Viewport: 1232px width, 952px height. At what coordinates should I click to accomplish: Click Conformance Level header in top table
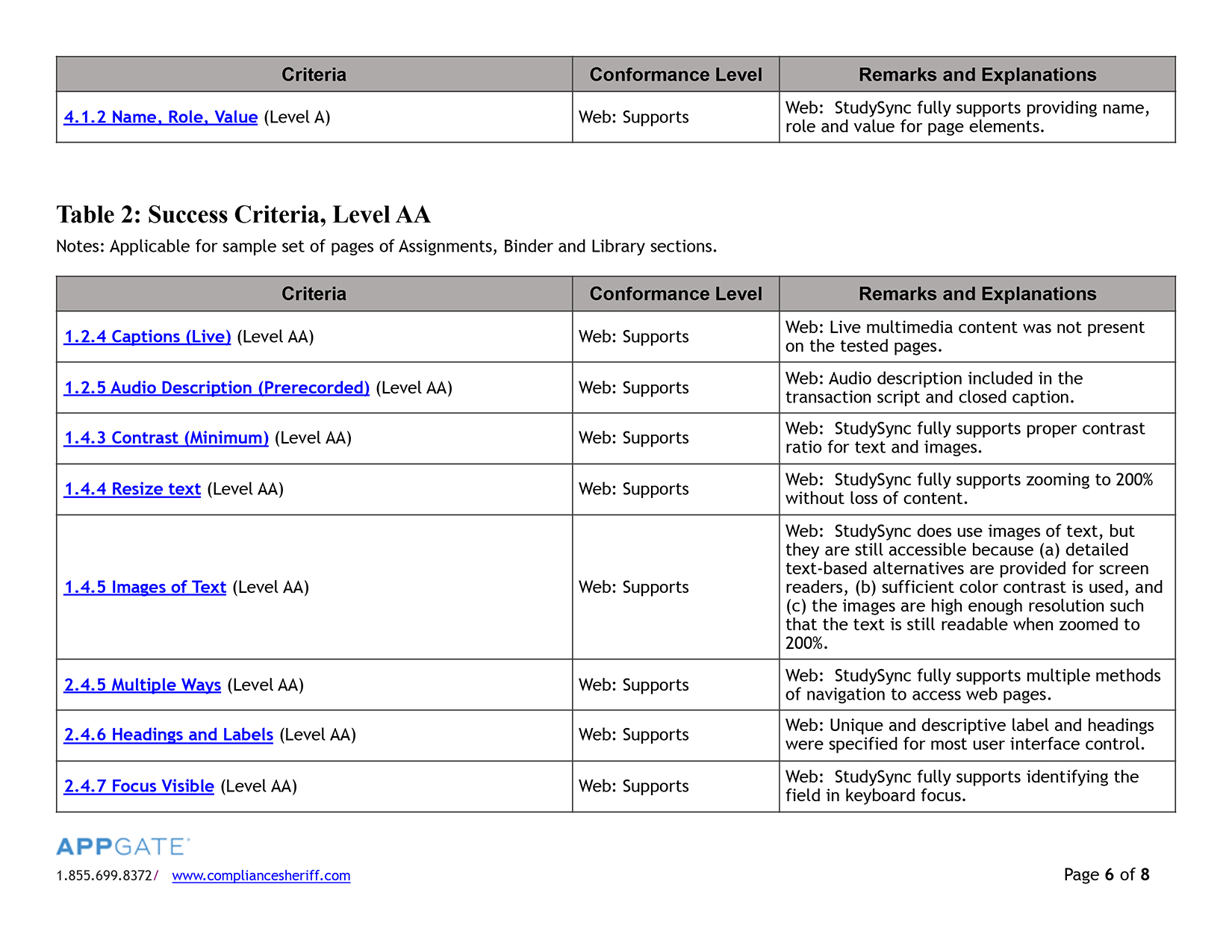click(x=676, y=75)
